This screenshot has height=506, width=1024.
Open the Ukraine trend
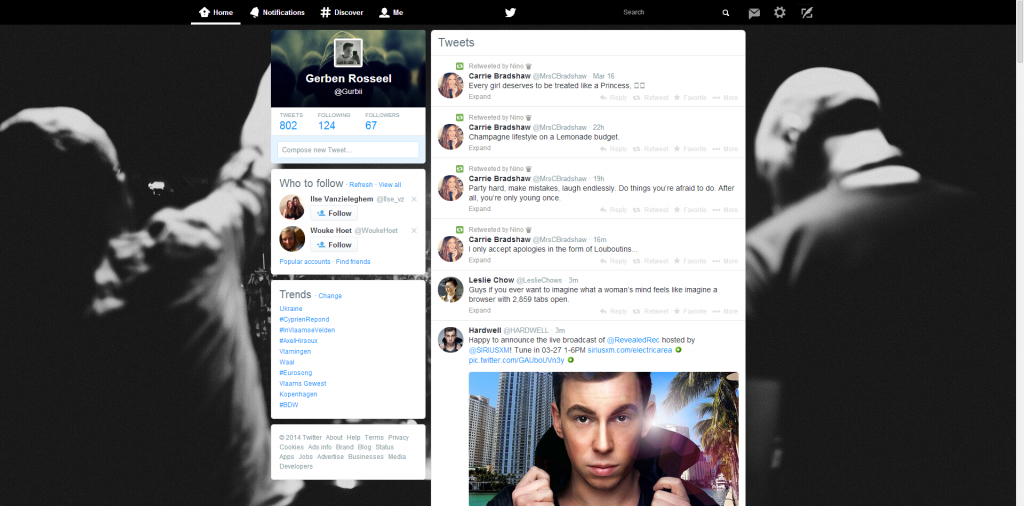click(291, 308)
